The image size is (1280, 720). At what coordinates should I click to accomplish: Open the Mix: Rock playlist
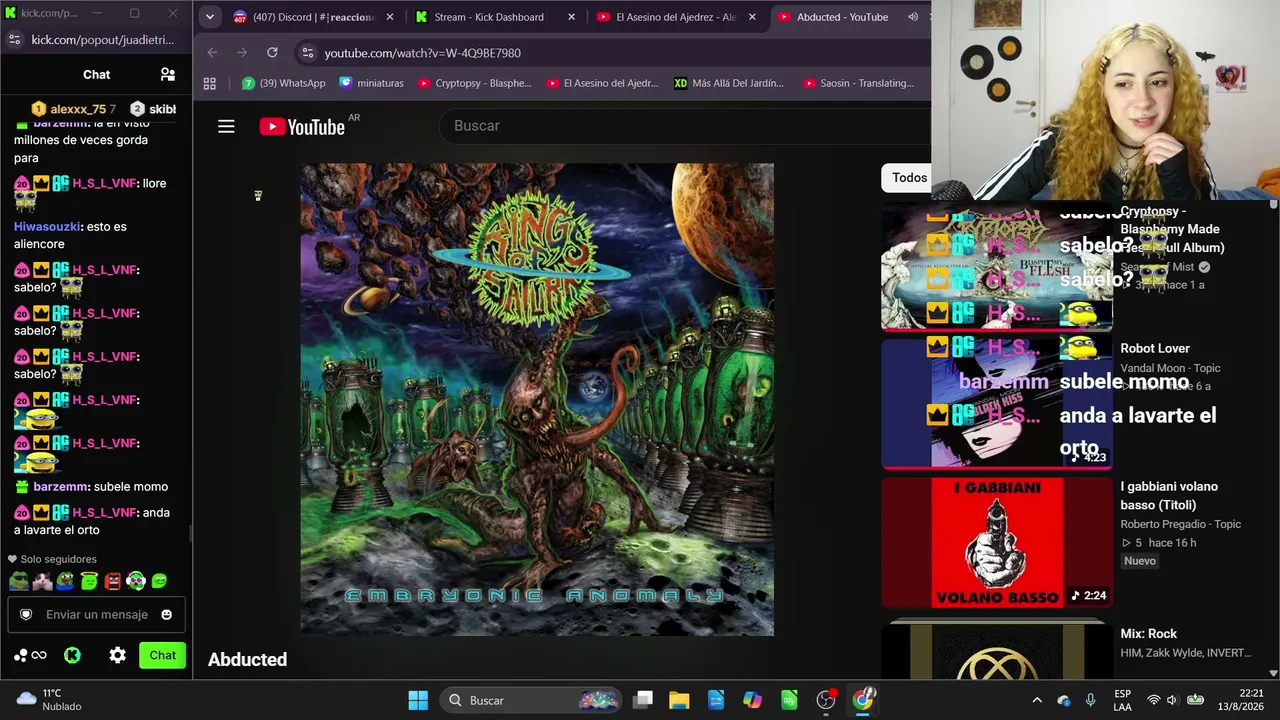coord(1148,634)
